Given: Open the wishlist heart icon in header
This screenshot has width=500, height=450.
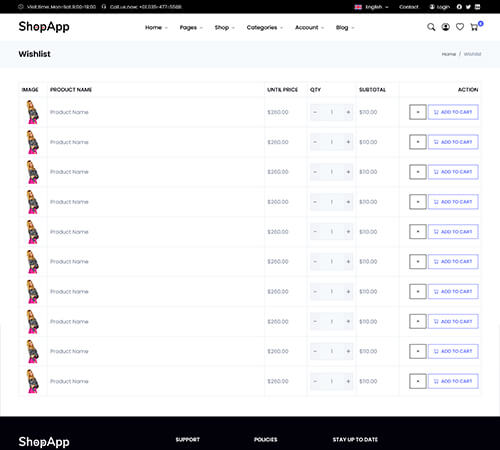Looking at the screenshot, I should point(460,27).
